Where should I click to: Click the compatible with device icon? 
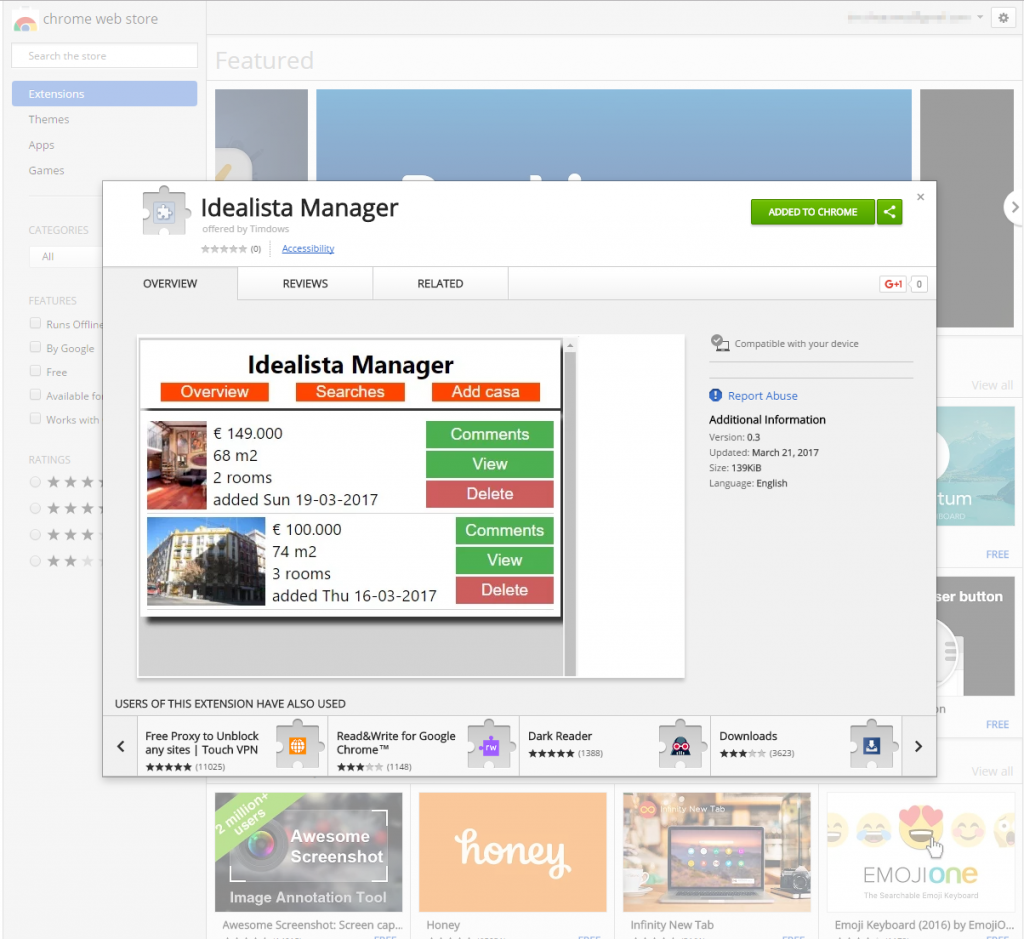(x=720, y=343)
